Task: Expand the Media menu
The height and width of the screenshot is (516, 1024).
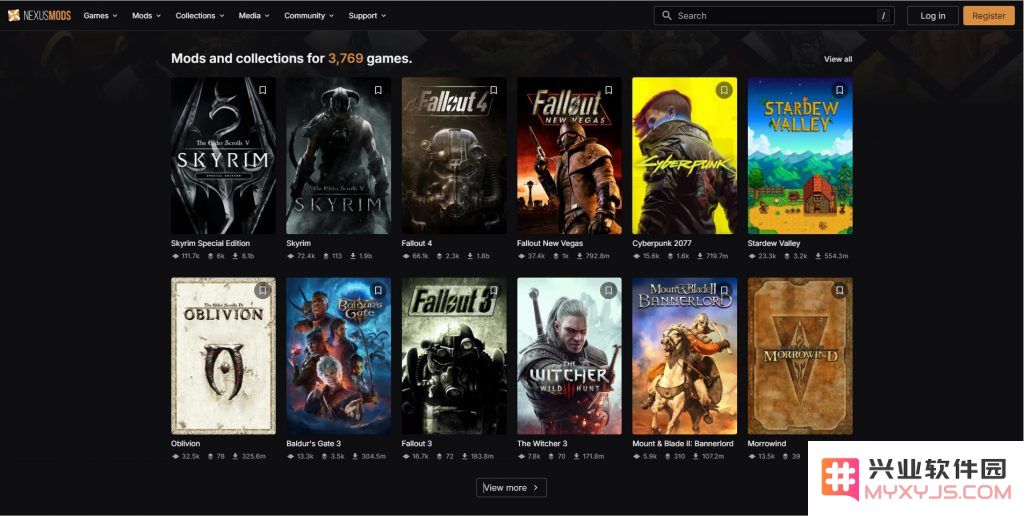Action: pyautogui.click(x=254, y=16)
